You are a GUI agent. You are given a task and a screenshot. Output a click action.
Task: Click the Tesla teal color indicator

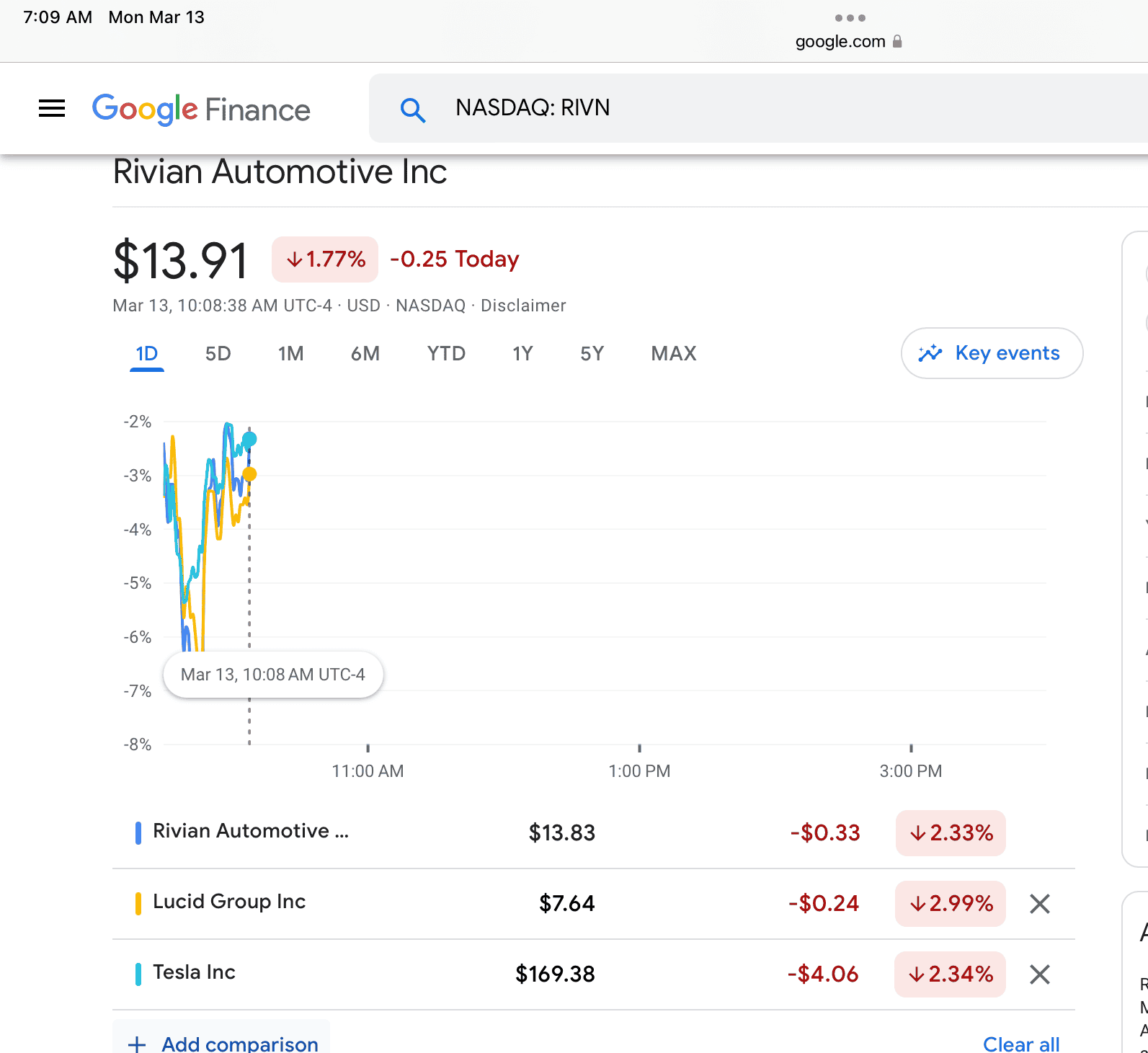(138, 974)
